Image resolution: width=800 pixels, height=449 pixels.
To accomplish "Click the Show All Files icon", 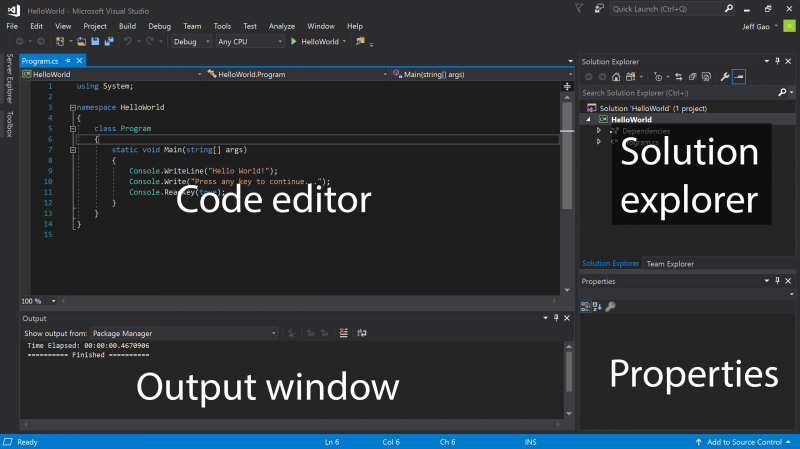I will (x=706, y=77).
